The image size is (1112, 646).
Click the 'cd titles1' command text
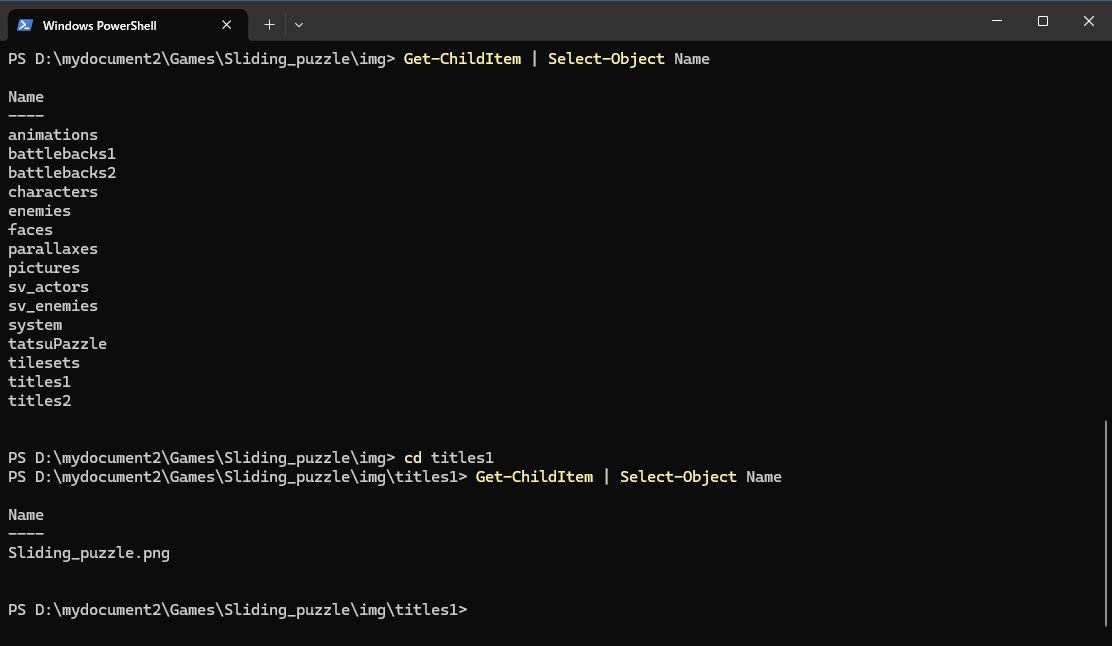tap(449, 458)
